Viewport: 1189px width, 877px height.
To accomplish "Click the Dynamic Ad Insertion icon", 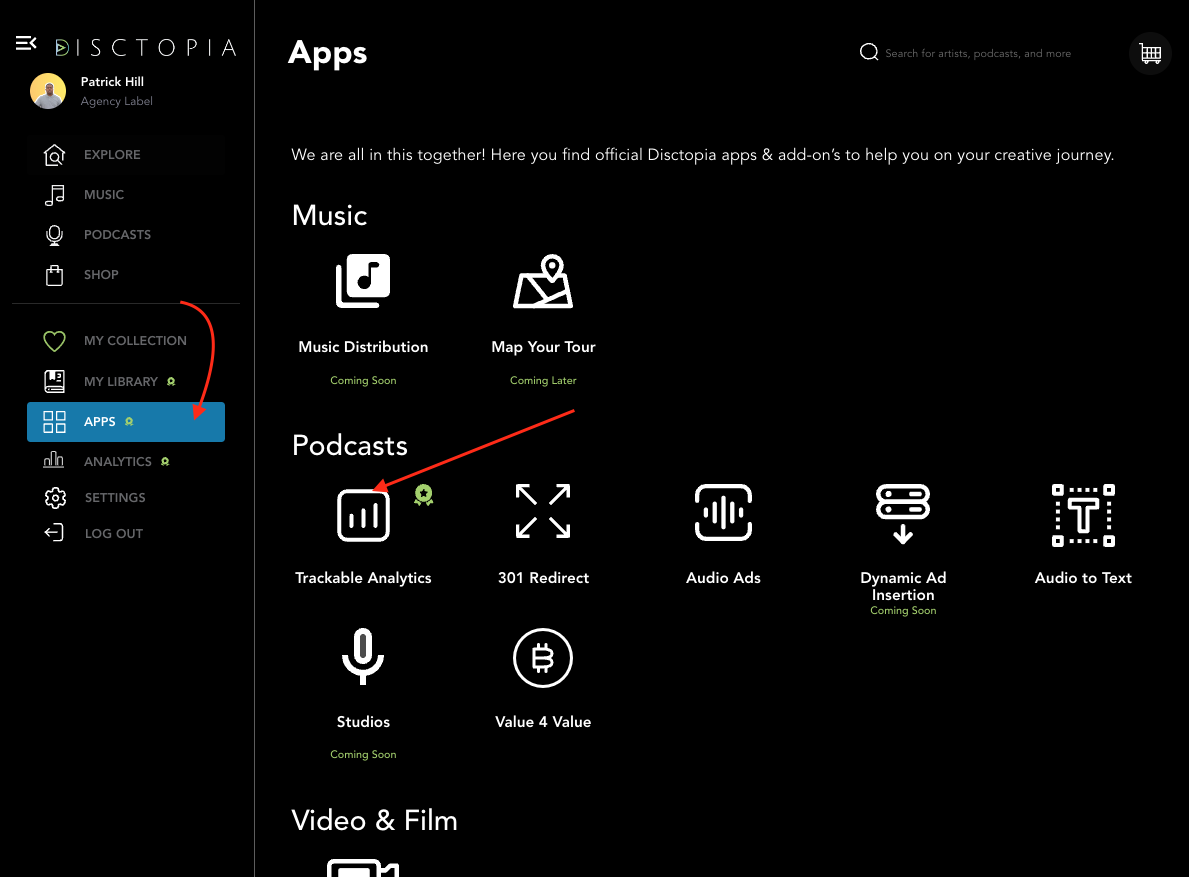I will click(x=903, y=514).
